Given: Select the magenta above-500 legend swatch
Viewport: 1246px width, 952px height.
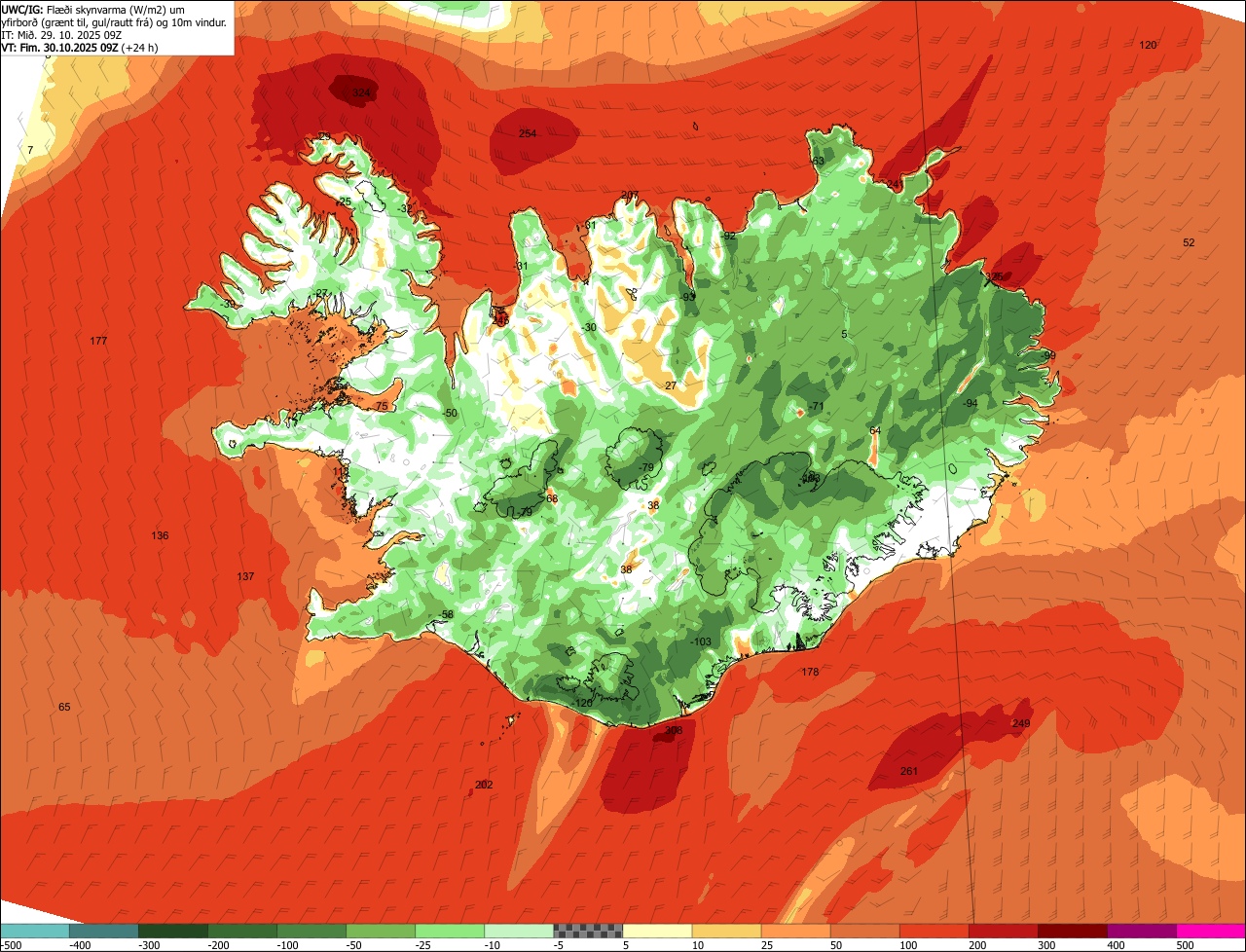Looking at the screenshot, I should point(1211,931).
